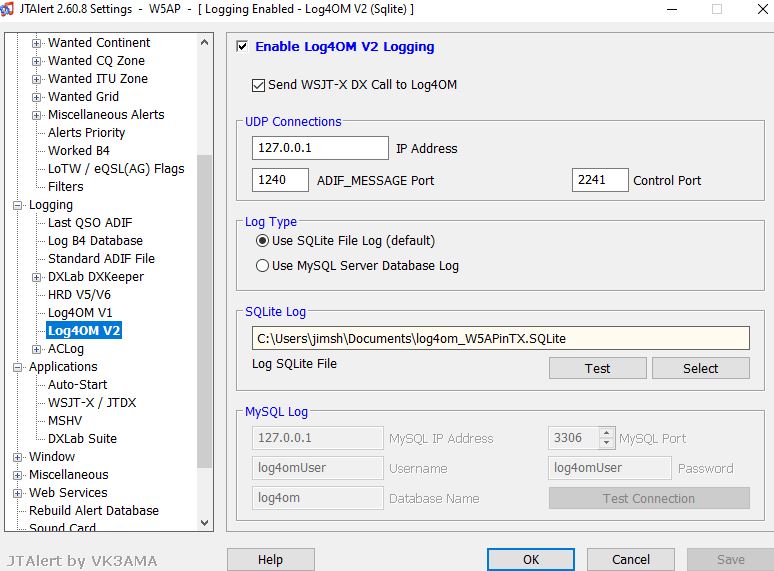Select DXLab DXKeeper label in tree
This screenshot has height=571, width=774.
pos(96,277)
